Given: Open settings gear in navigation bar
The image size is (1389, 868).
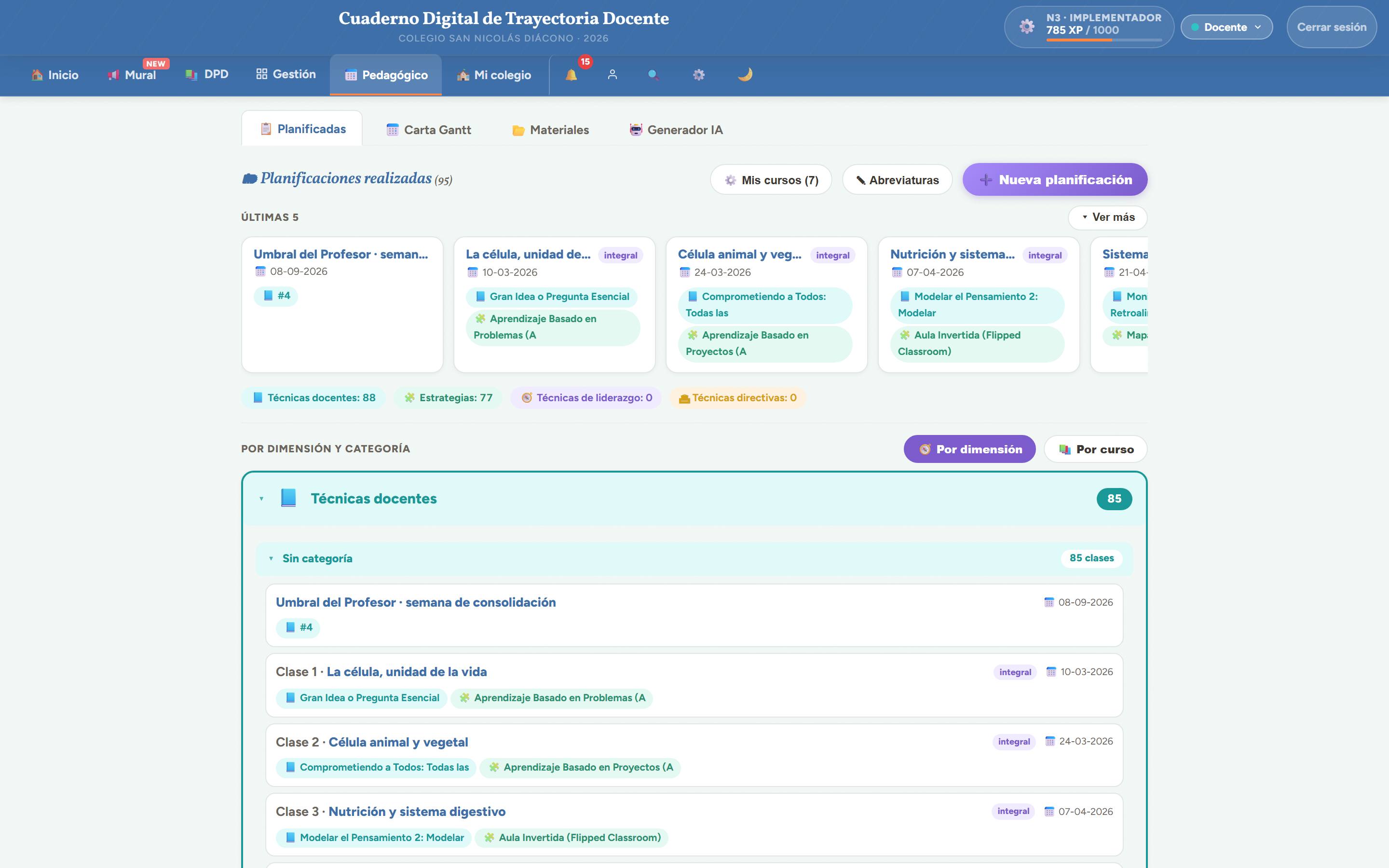Looking at the screenshot, I should [x=698, y=75].
